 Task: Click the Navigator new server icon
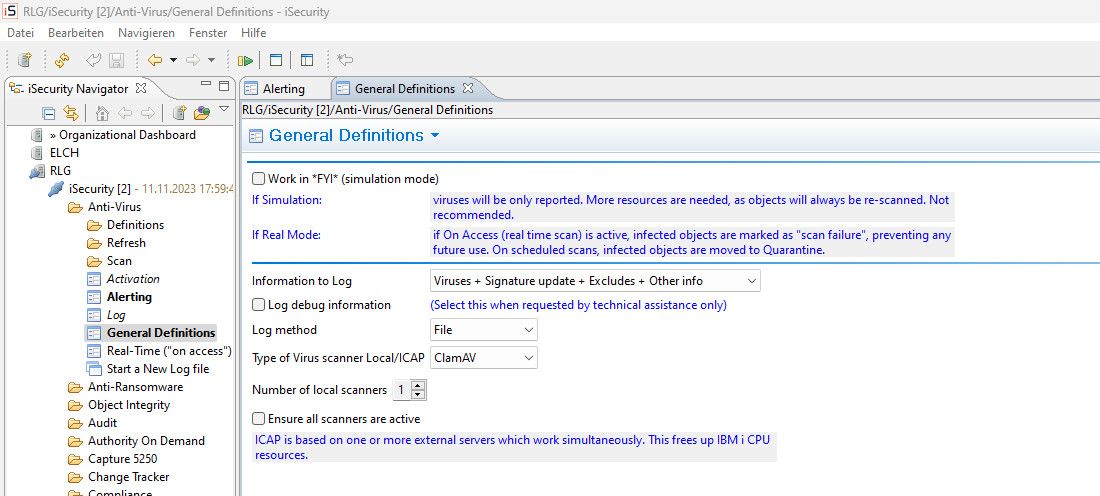(180, 113)
